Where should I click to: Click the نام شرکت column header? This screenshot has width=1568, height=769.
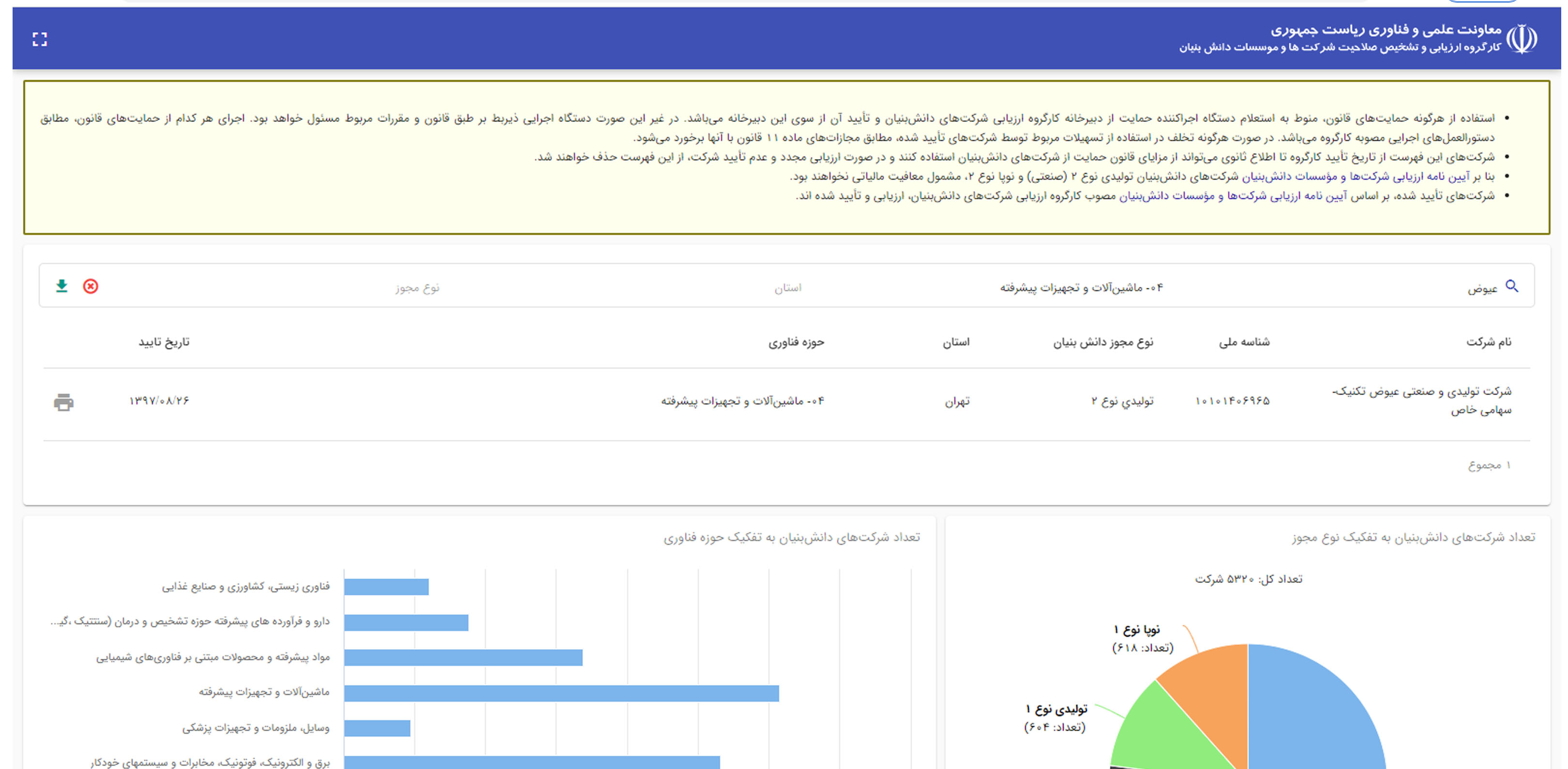click(x=1489, y=342)
